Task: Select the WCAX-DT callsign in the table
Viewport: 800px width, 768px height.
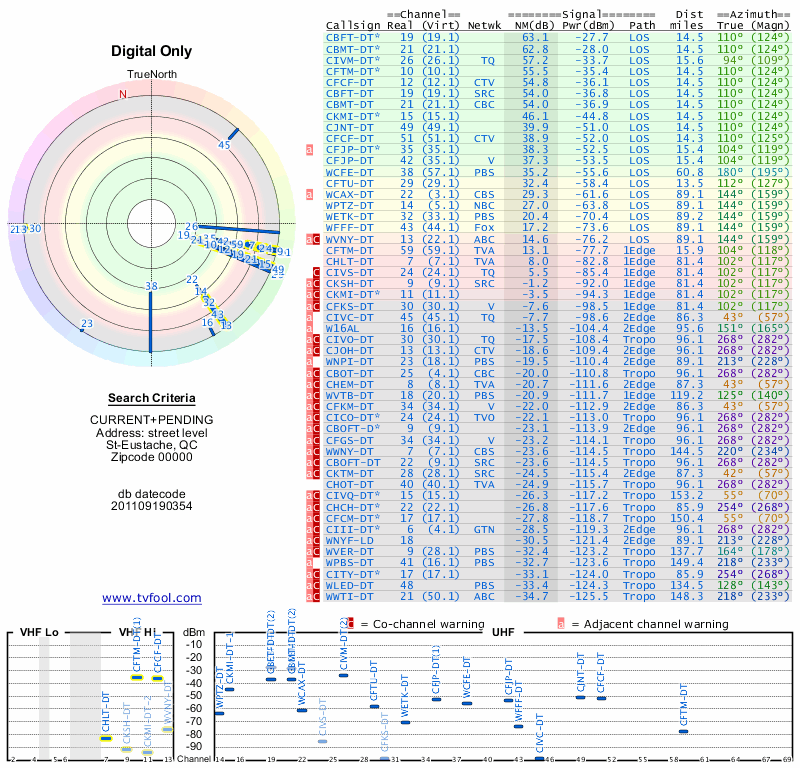Action: tap(349, 194)
